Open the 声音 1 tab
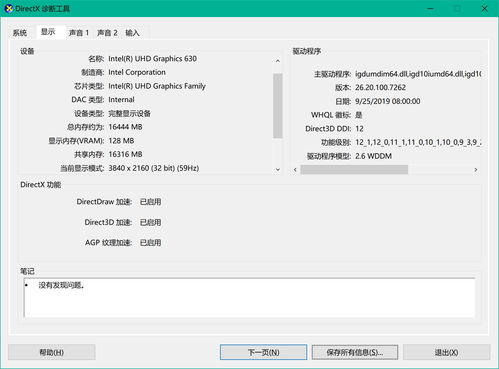This screenshot has width=499, height=369. (79, 33)
